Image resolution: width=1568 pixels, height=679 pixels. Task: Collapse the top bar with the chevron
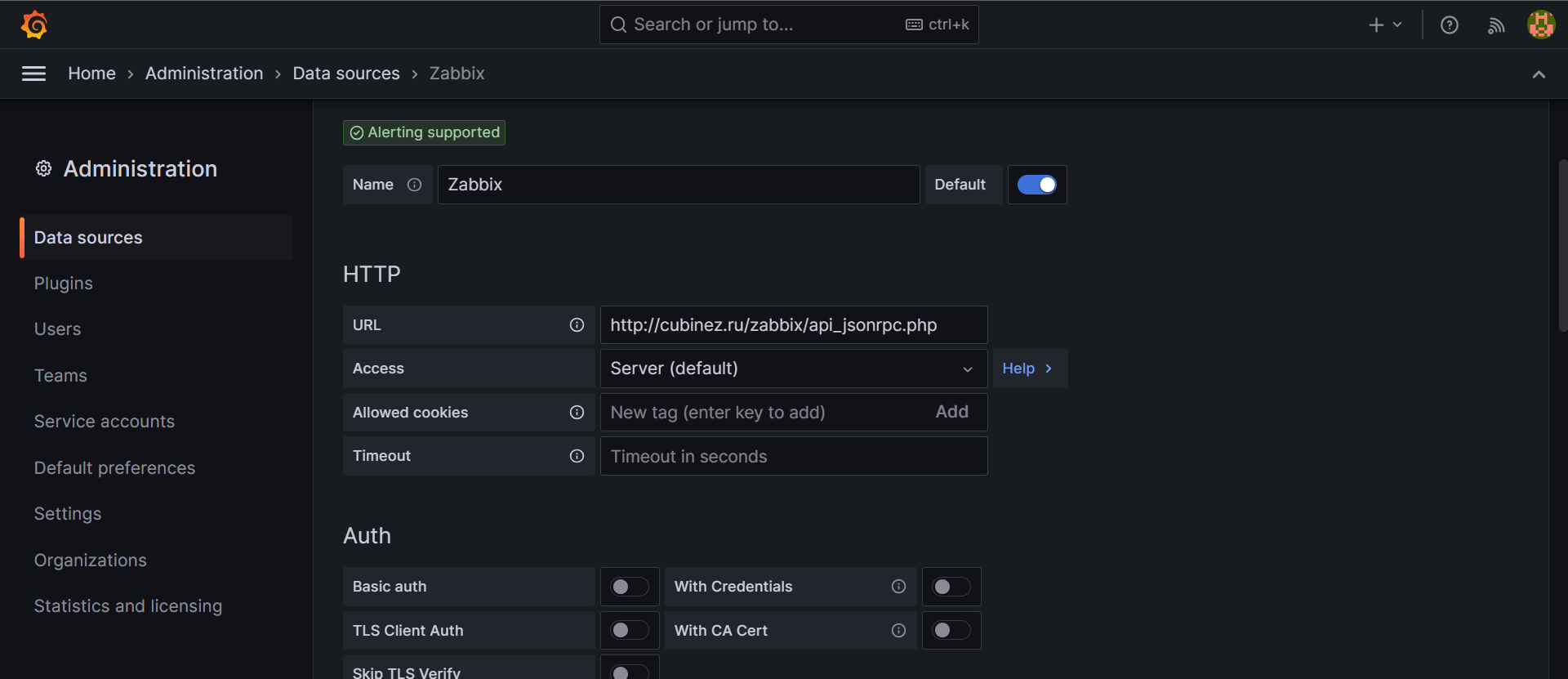coord(1539,74)
